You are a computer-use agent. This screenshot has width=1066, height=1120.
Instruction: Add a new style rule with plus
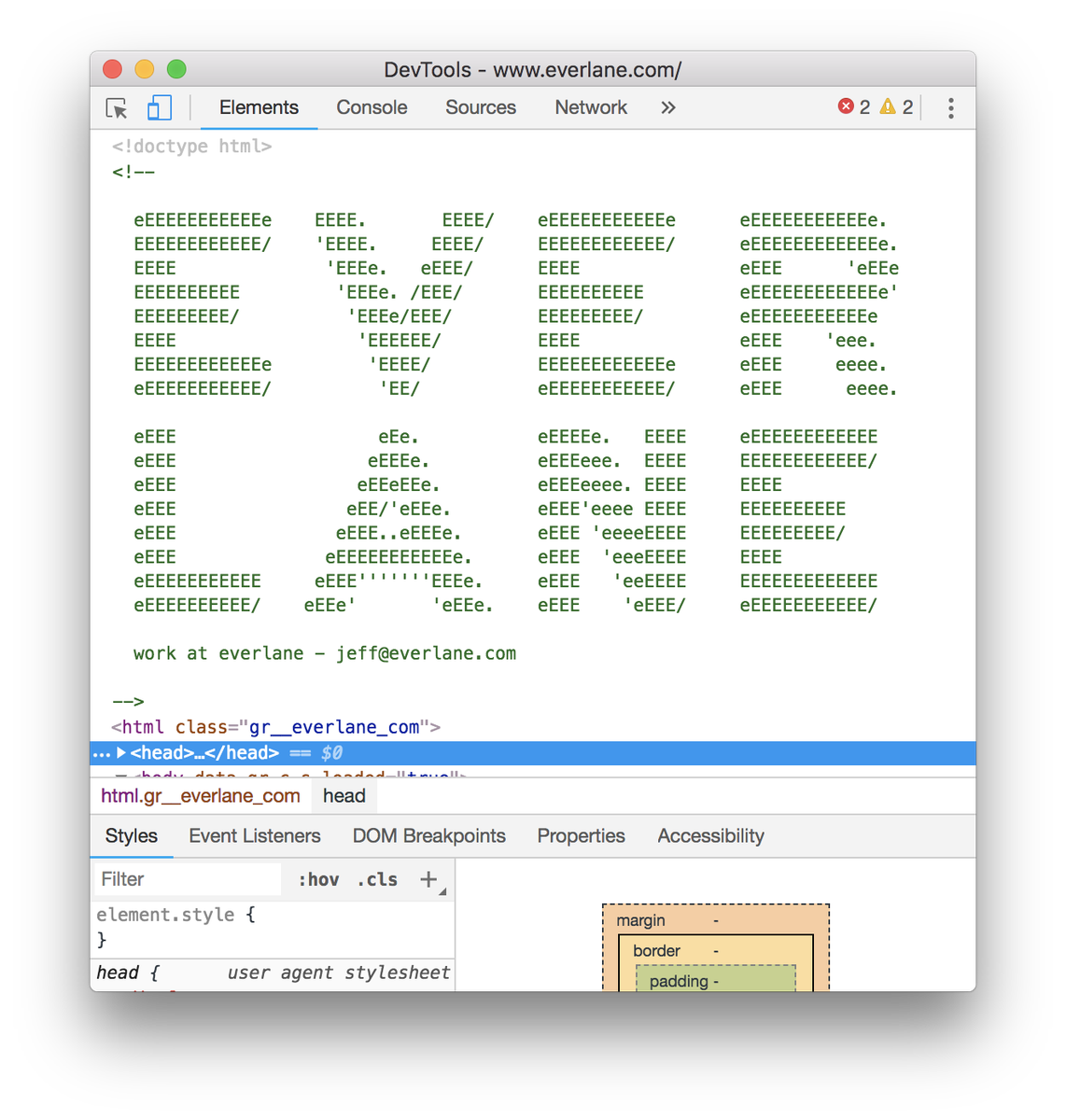pos(428,879)
